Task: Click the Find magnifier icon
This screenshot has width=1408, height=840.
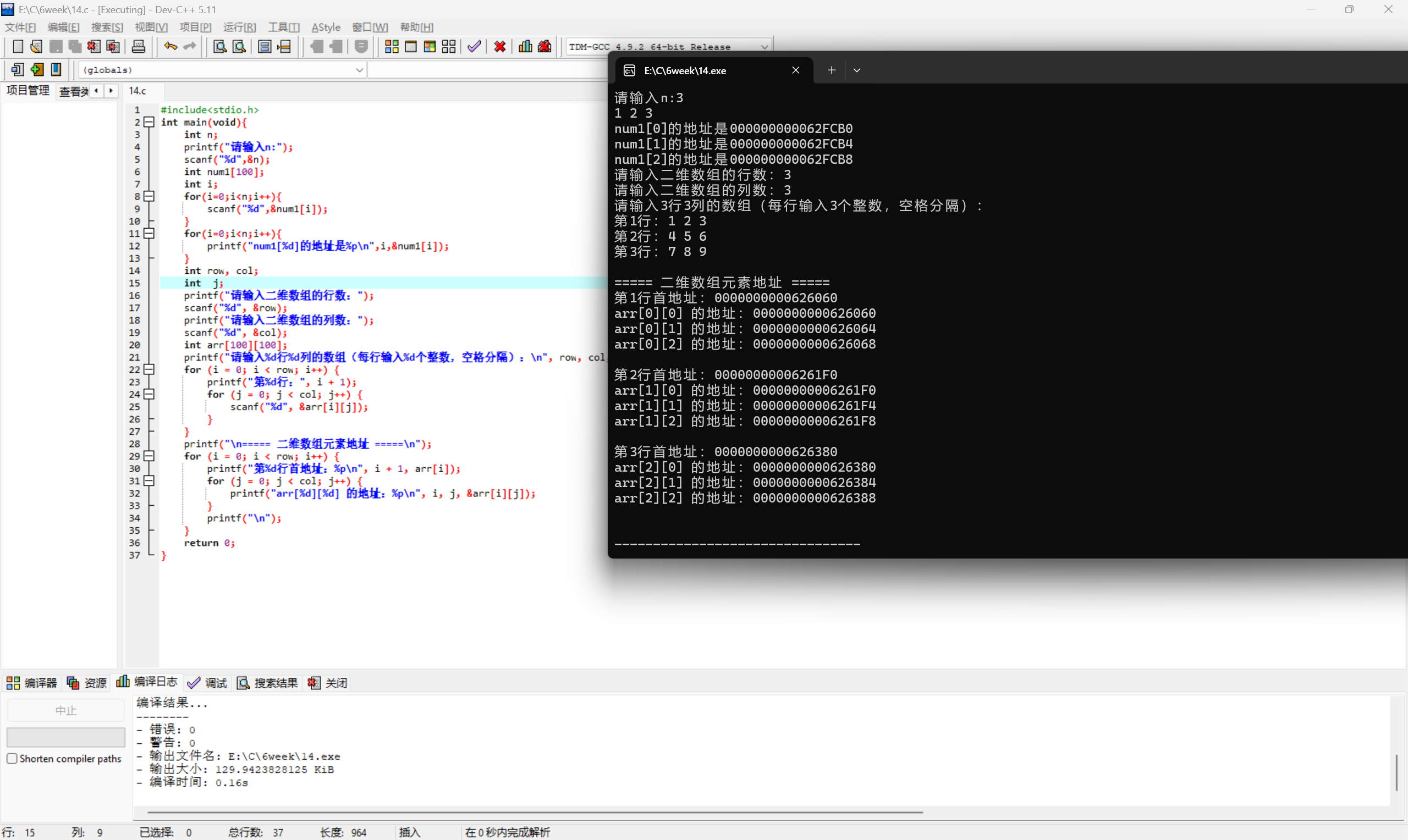Action: [219, 46]
